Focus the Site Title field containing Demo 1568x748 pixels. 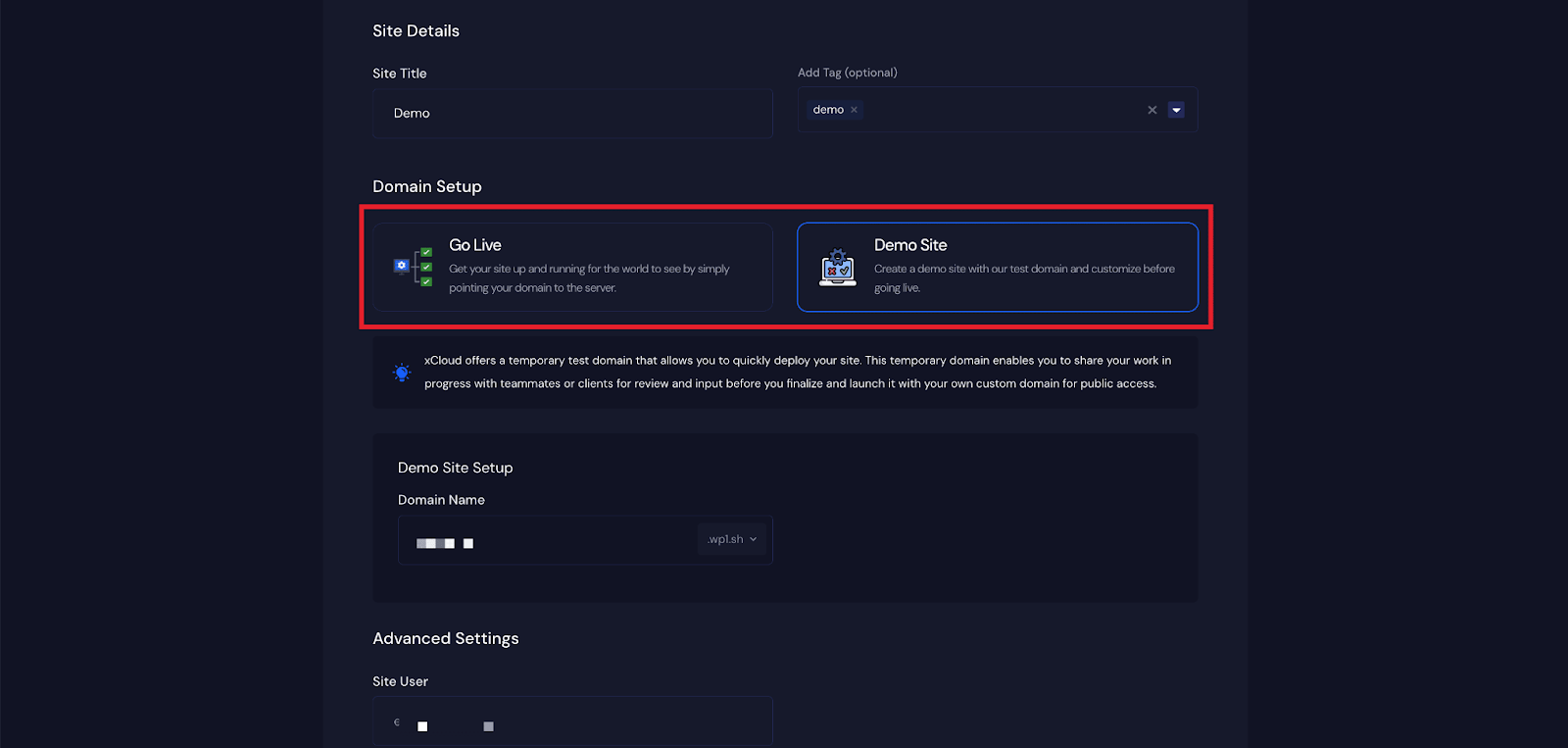point(572,114)
